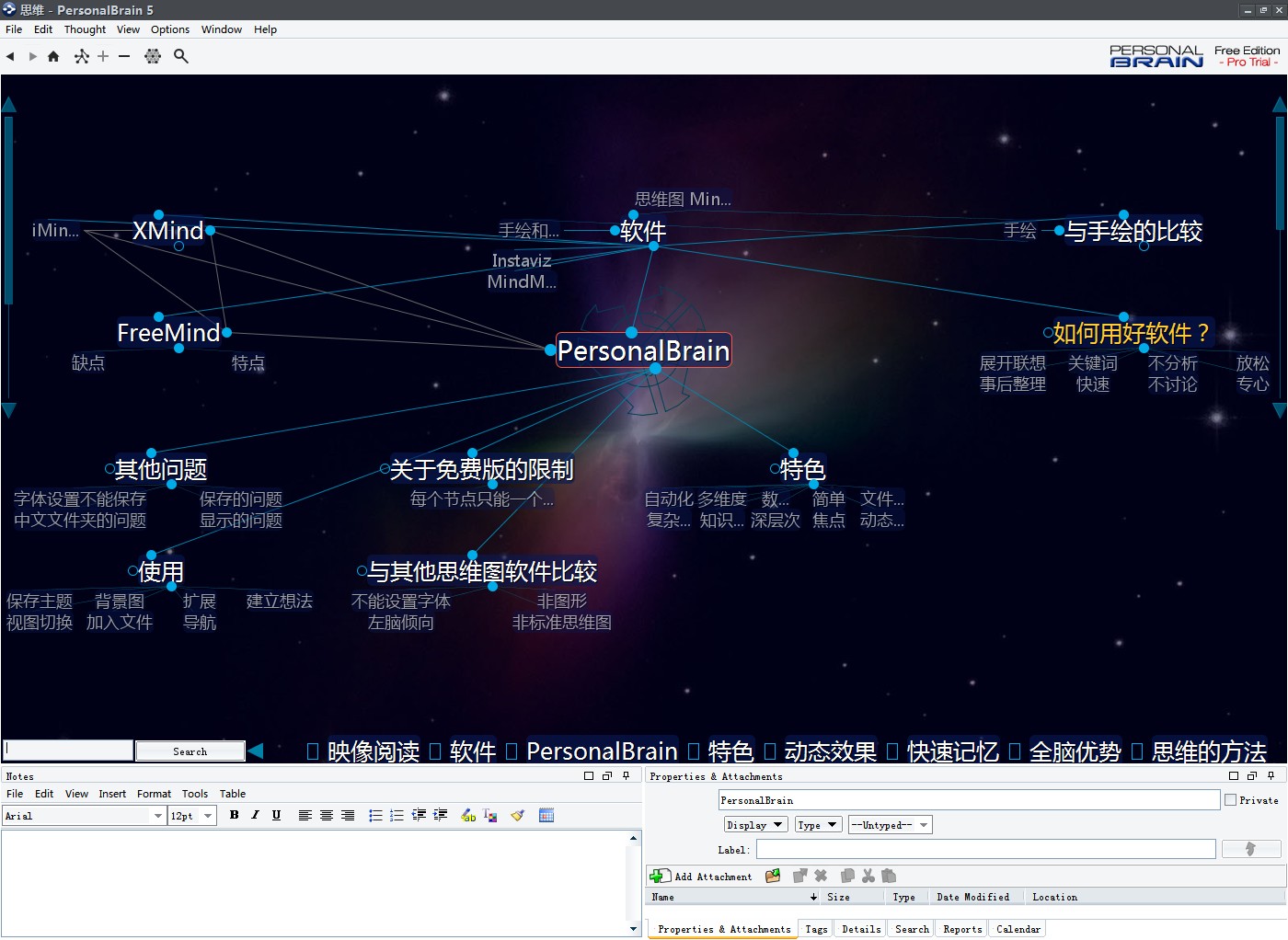
Task: Align notes text right
Action: pos(348,815)
